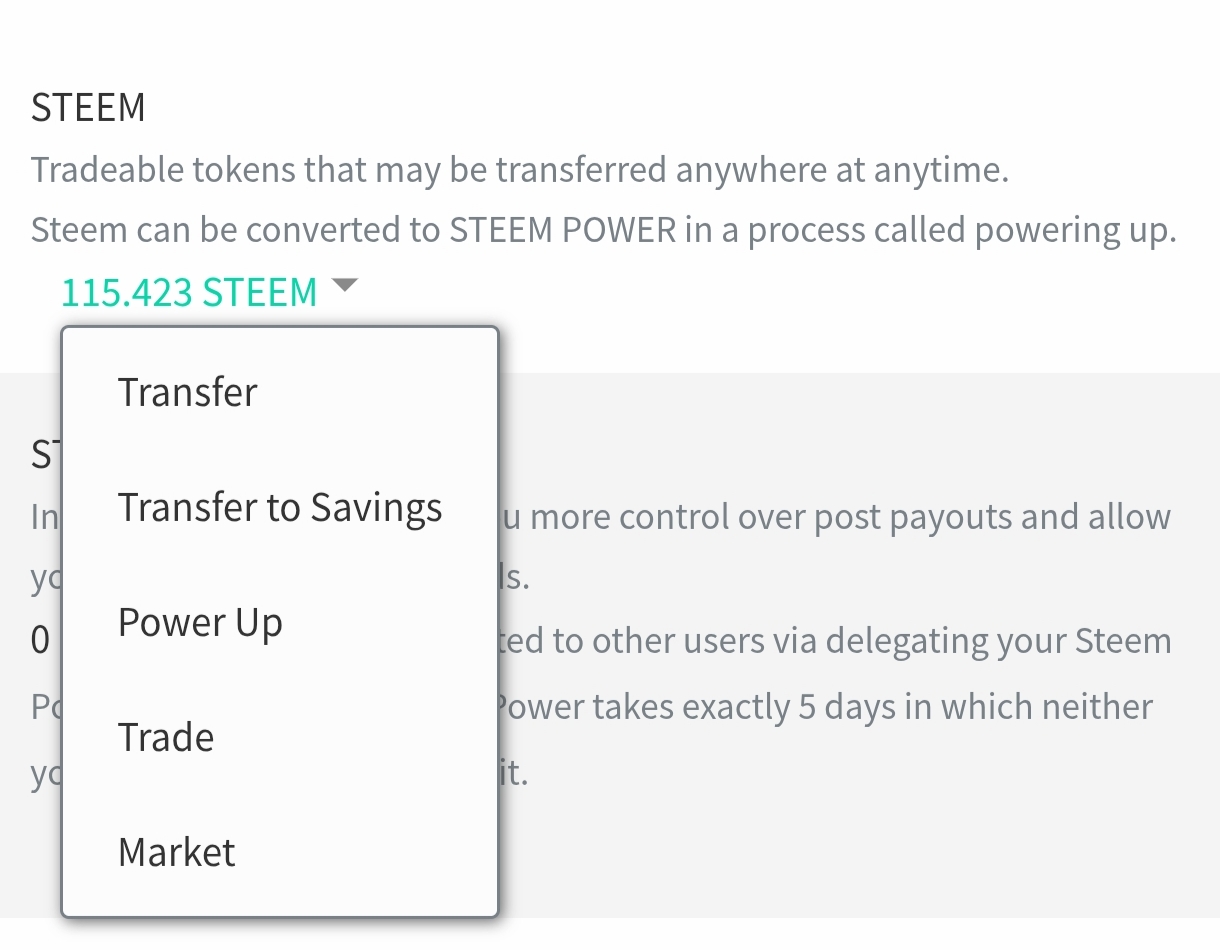Click the STEEM section heading
1220x950 pixels.
click(88, 107)
